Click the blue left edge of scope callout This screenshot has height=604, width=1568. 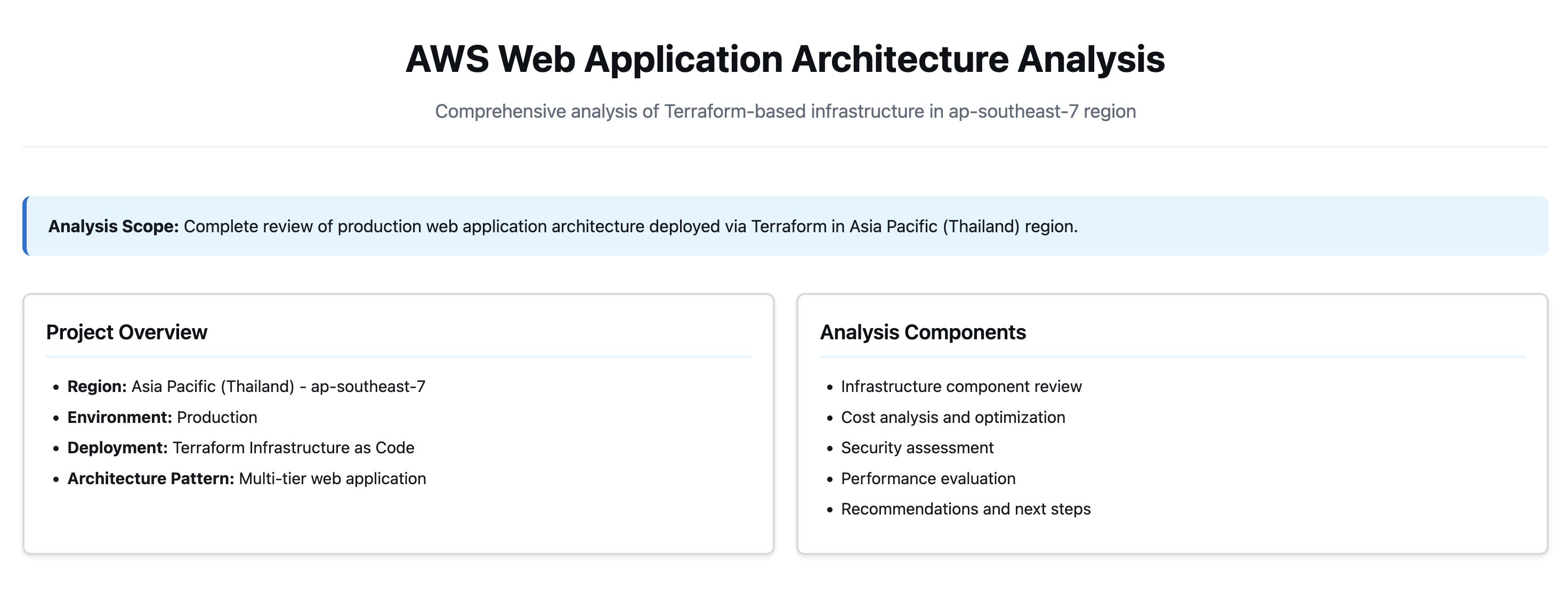pos(25,226)
